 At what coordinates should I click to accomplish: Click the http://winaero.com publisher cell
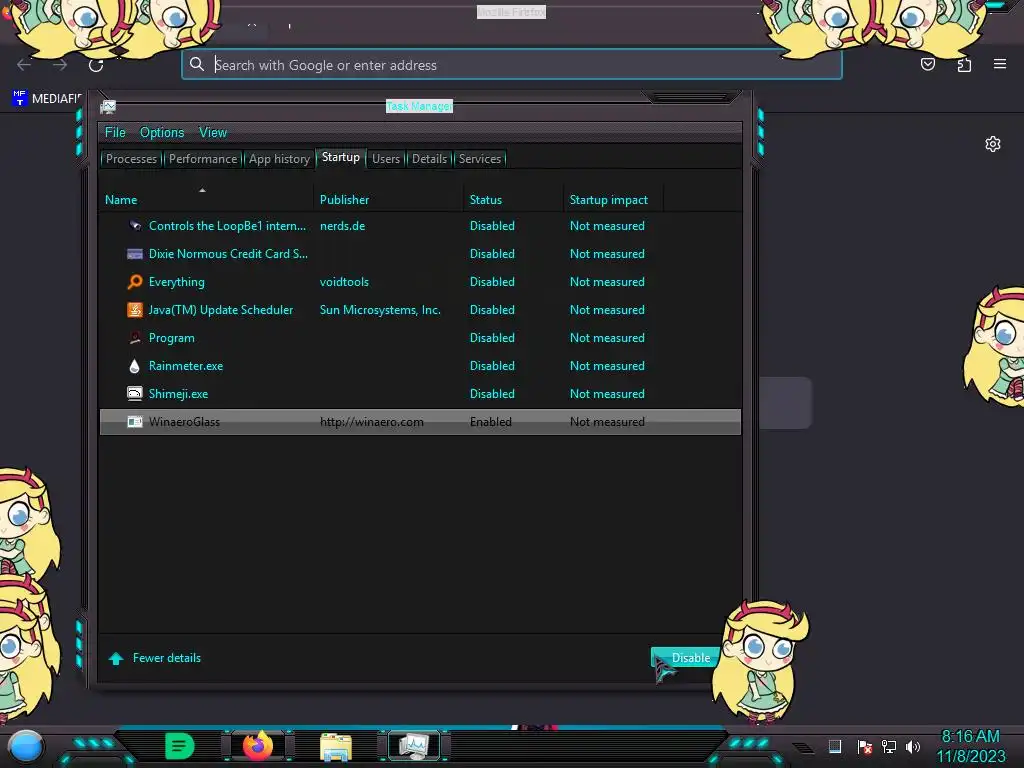[x=372, y=422]
